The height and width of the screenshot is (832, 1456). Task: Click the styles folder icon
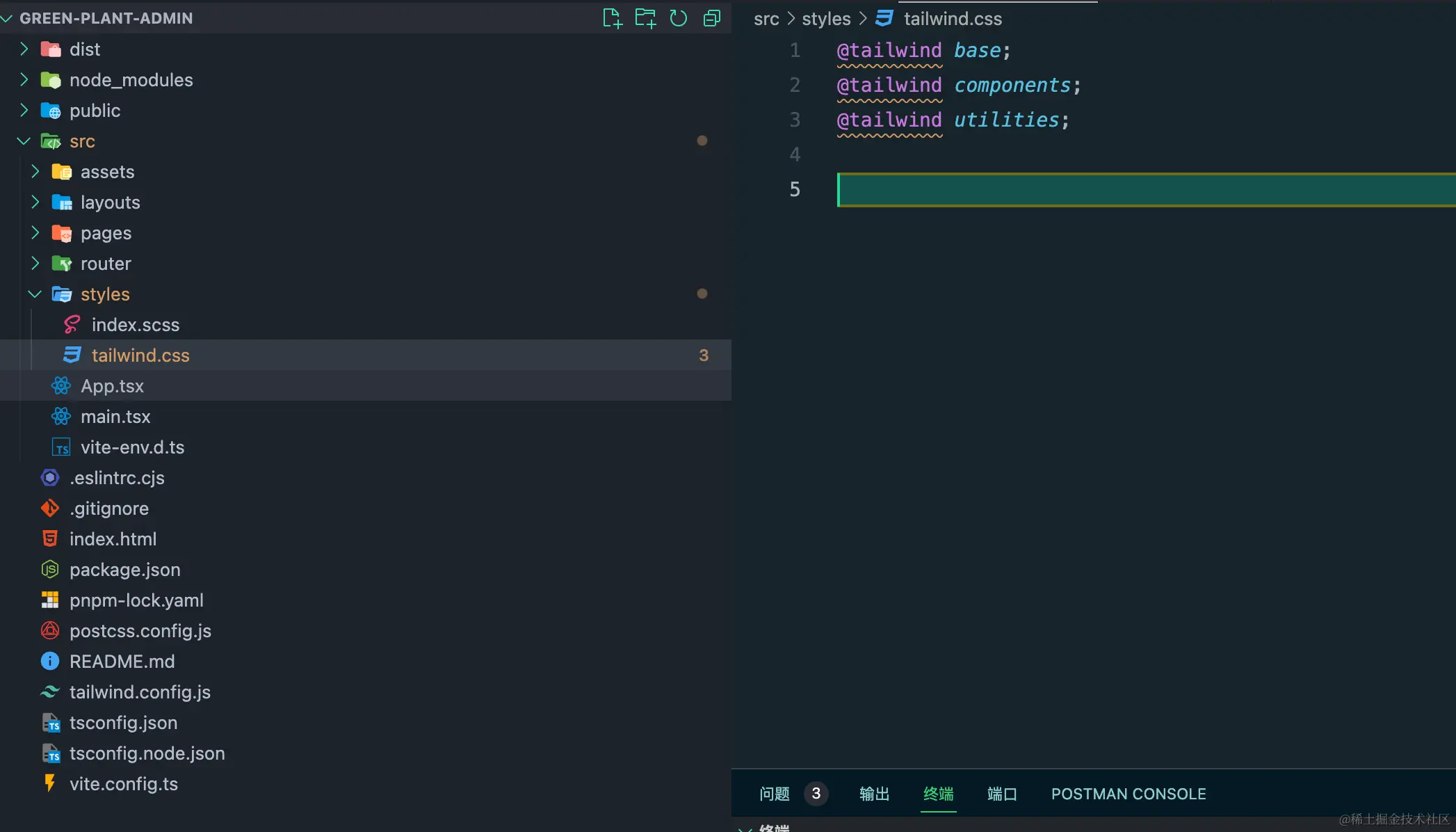coord(62,294)
